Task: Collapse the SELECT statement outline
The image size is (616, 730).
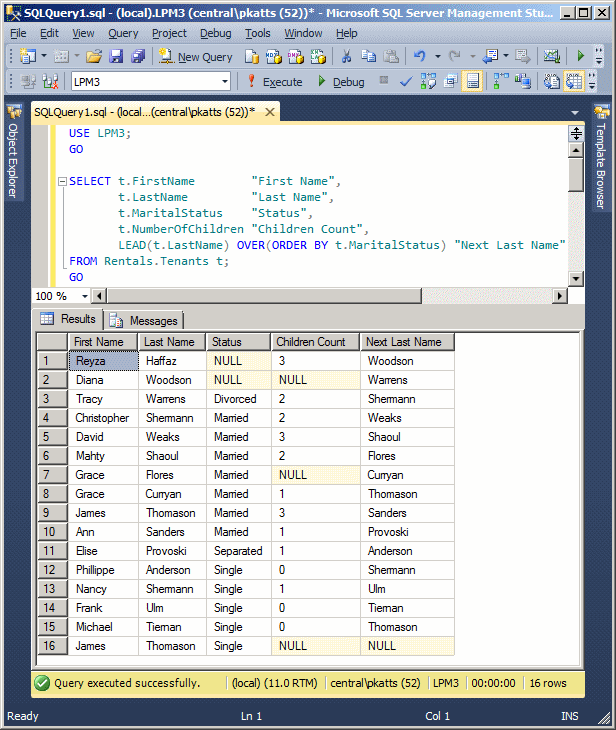Action: (x=62, y=181)
